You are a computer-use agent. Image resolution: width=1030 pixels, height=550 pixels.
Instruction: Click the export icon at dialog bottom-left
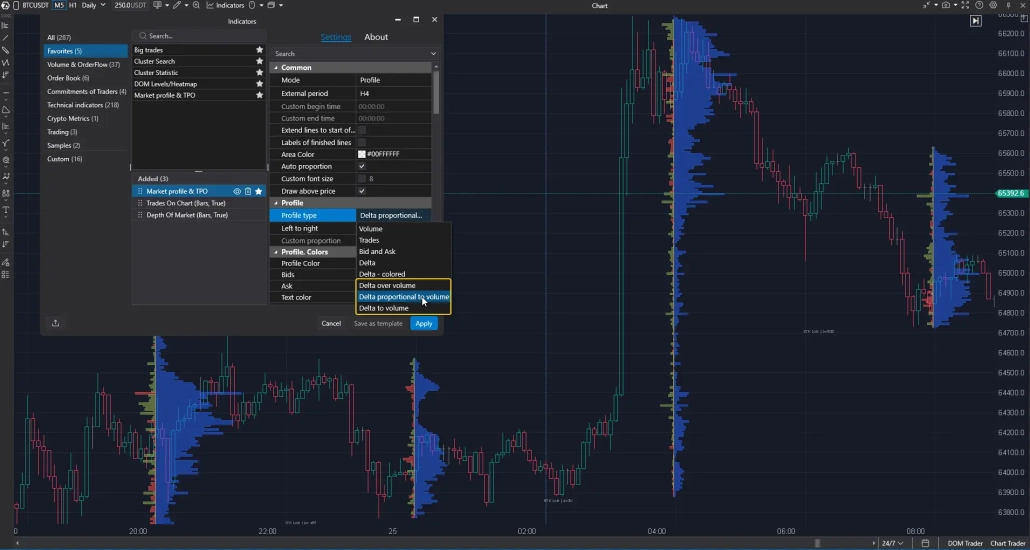pos(55,323)
